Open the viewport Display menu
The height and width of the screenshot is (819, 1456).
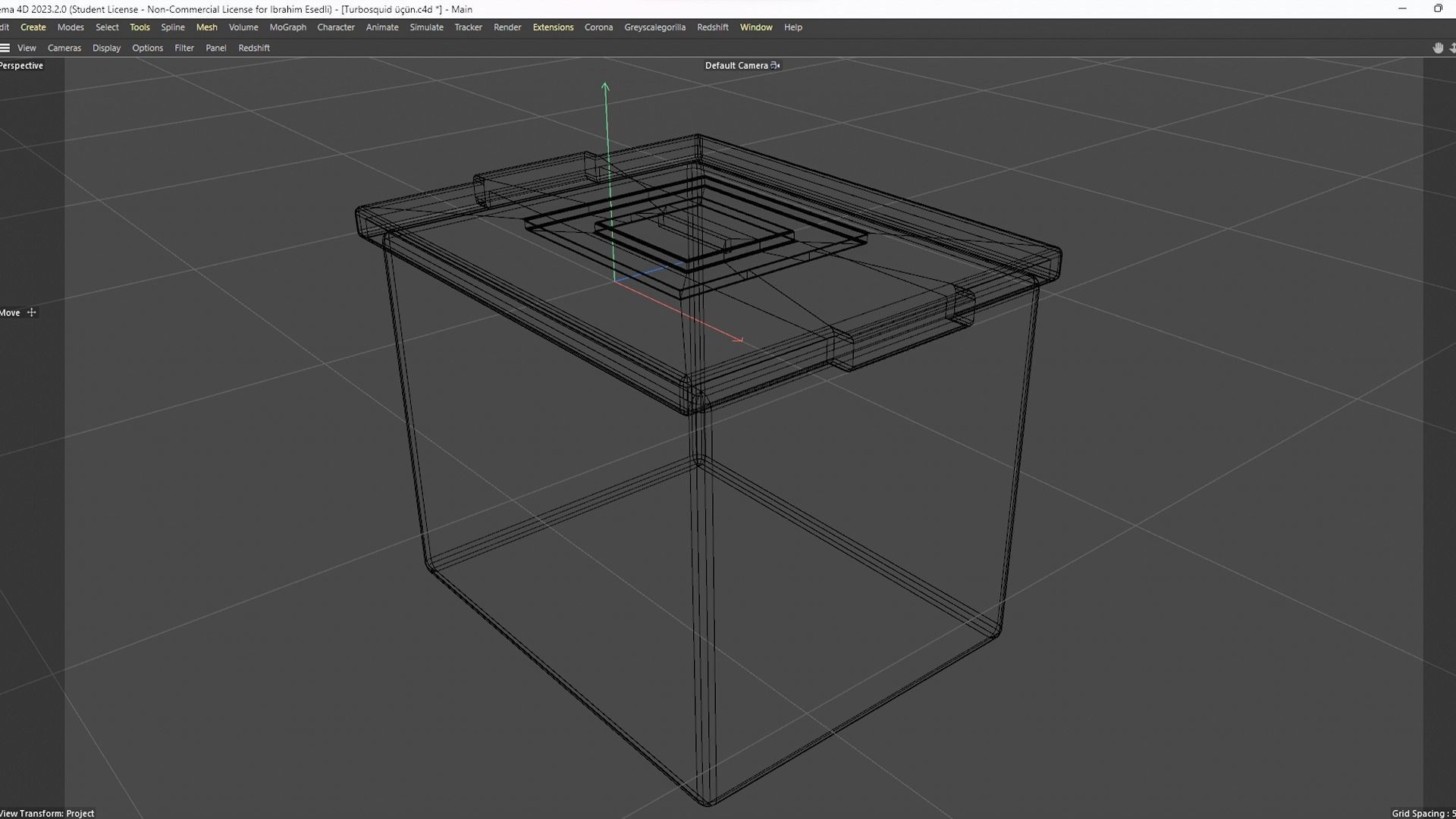[106, 48]
